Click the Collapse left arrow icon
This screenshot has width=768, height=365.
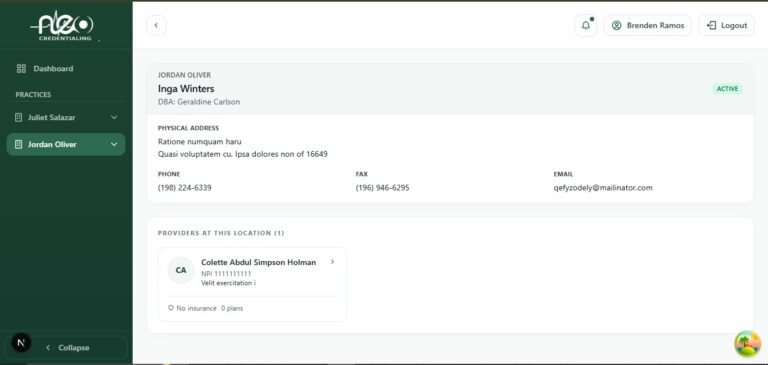click(48, 347)
